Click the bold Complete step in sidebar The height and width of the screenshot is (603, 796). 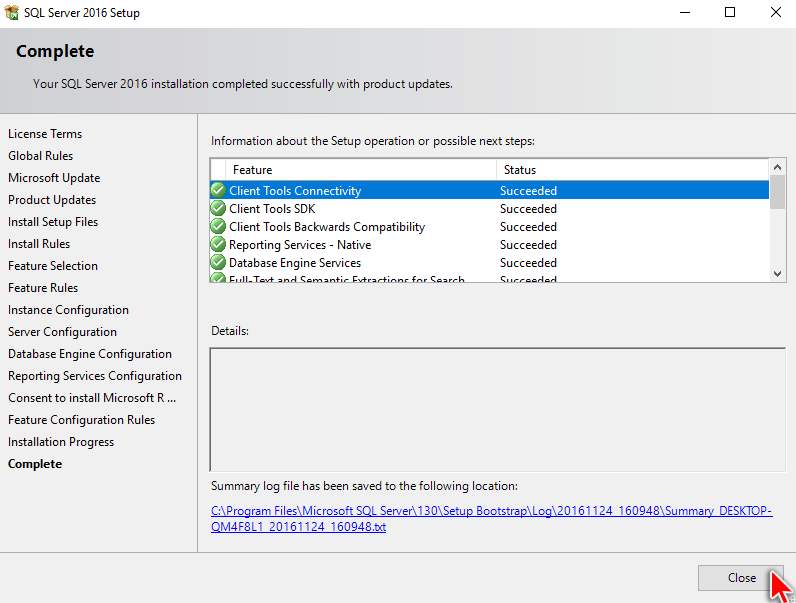(x=35, y=464)
